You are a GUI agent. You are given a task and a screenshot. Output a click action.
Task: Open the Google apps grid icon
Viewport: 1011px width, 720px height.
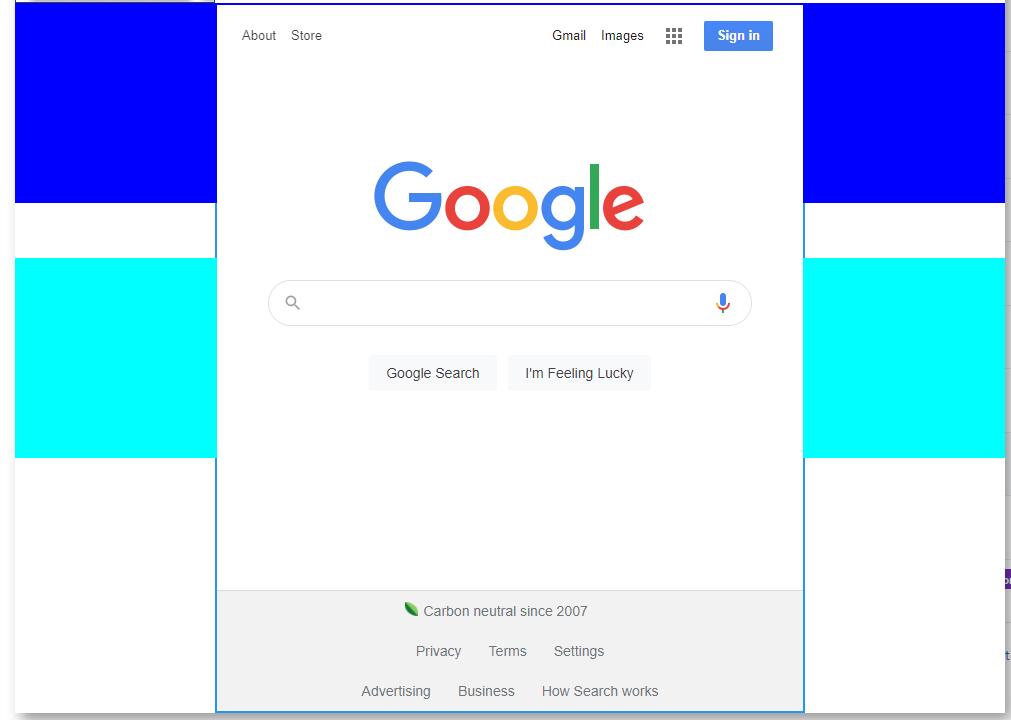pos(674,36)
